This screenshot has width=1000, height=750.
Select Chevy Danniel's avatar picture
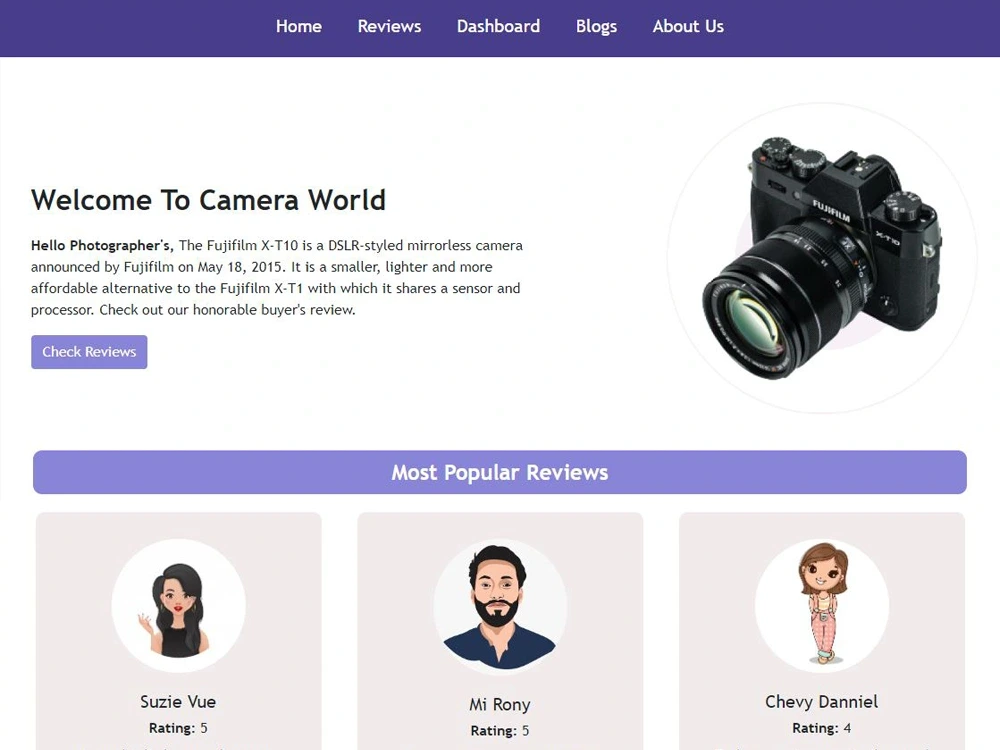822,606
